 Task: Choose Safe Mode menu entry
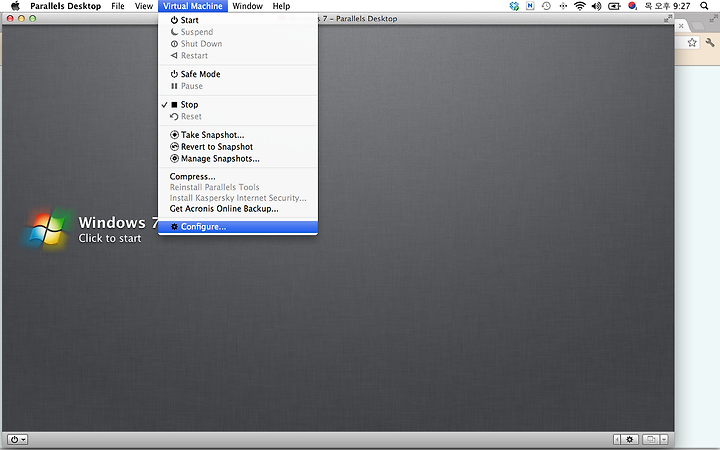coord(237,74)
